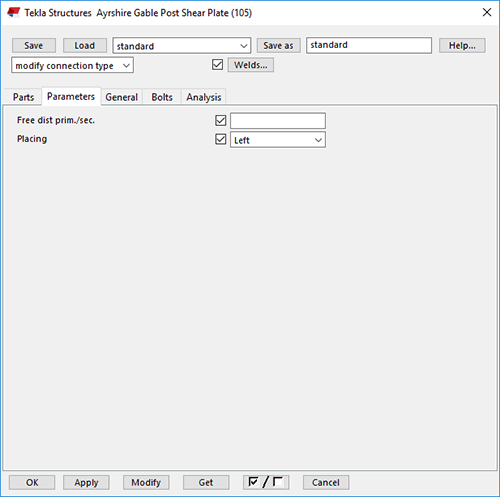Go to the Bolts tab
500x497 pixels.
click(x=162, y=97)
